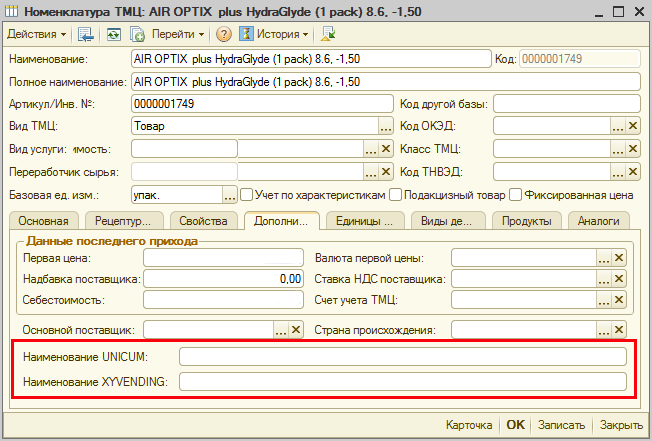Clear the Основной поставщик field with X
652x441 pixels.
click(297, 330)
